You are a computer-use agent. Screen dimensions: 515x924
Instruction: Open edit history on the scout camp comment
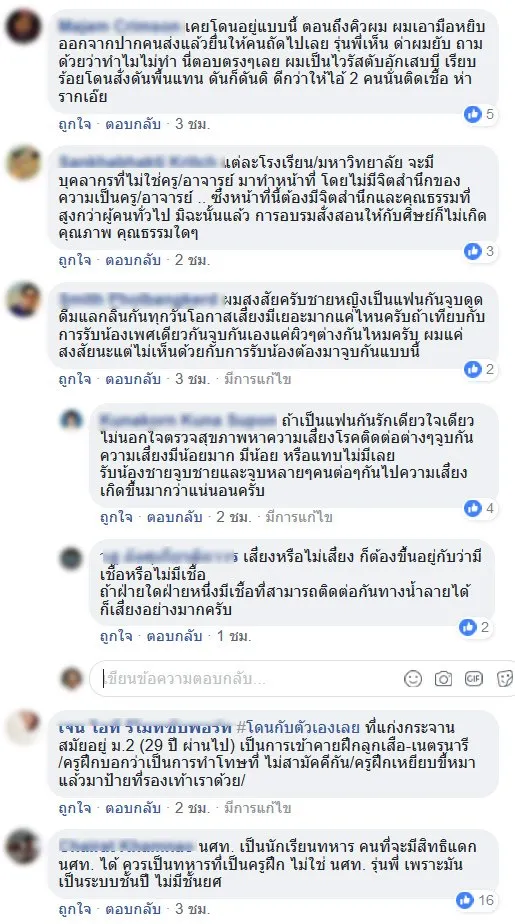[x=257, y=808]
